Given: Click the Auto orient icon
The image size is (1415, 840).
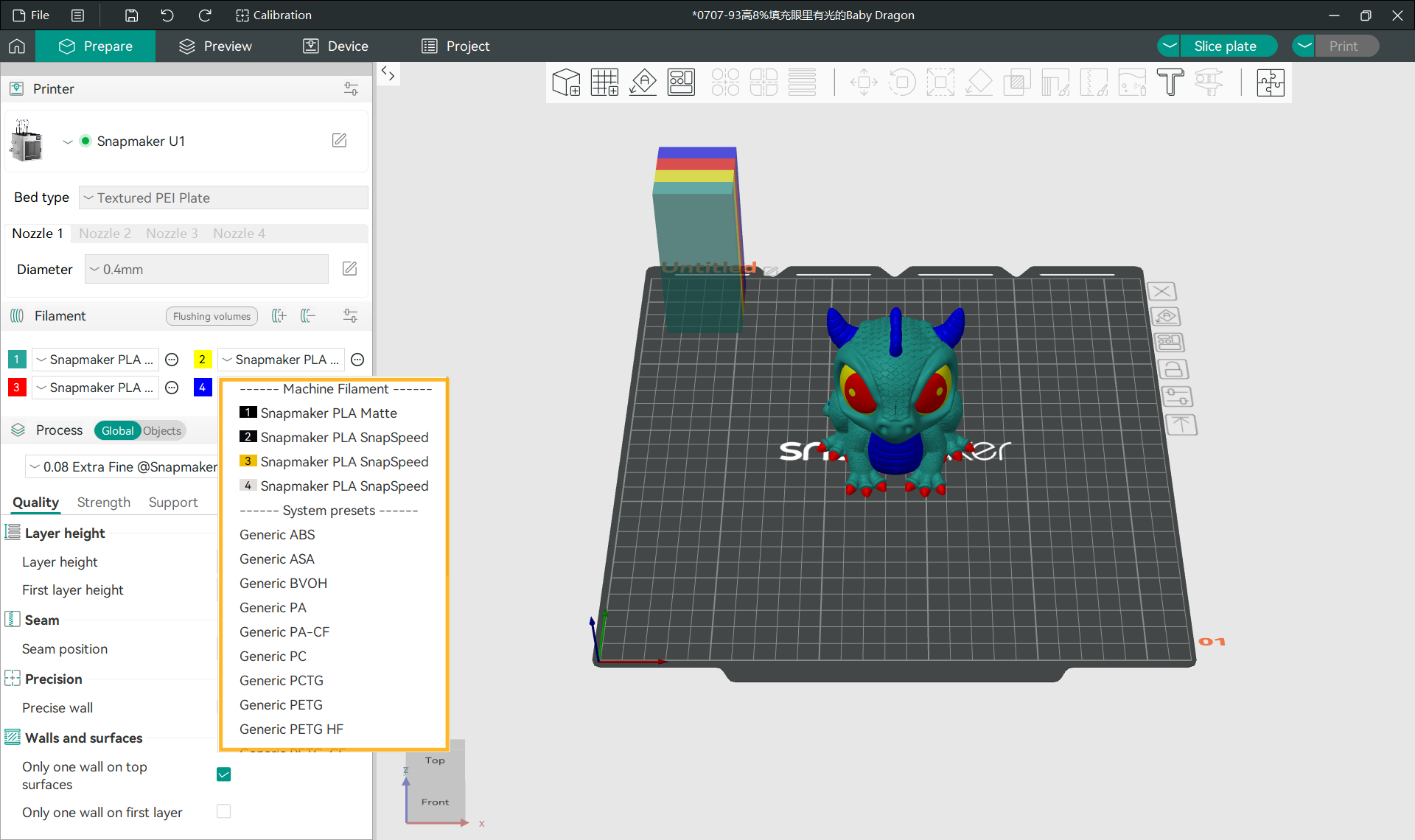Looking at the screenshot, I should pos(643,83).
